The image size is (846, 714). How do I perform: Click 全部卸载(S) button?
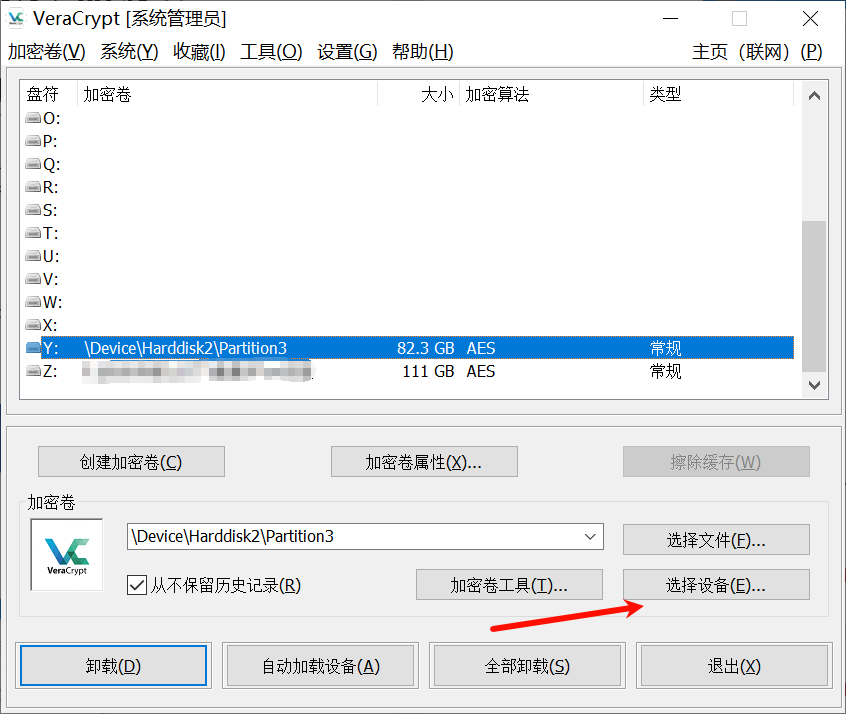click(x=527, y=666)
